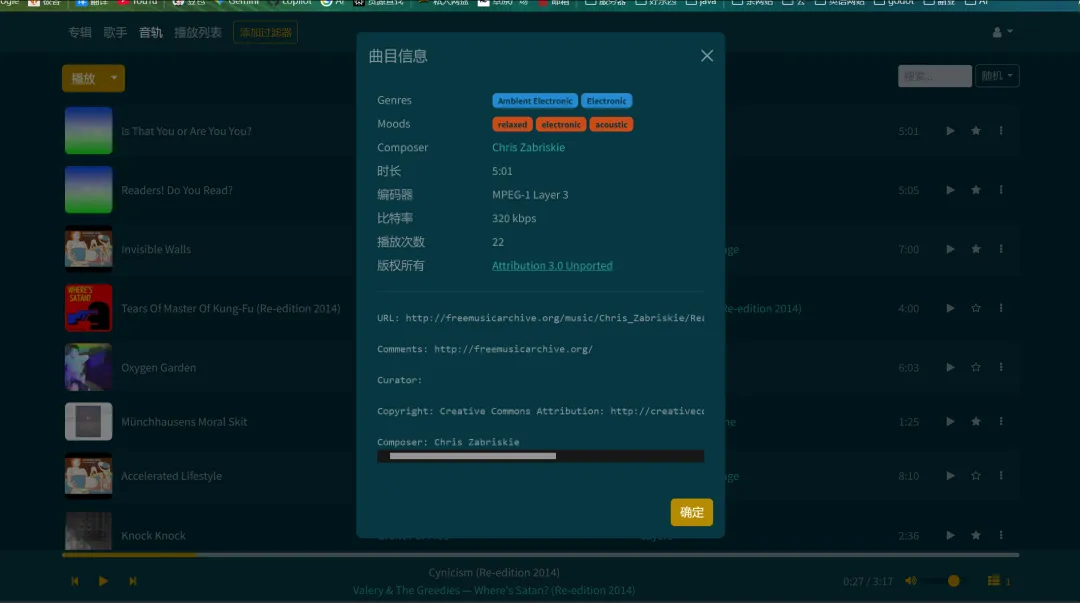Open more options for Tears Of Master Of Kung-Fu
Viewport: 1080px width, 603px height.
(x=1001, y=308)
